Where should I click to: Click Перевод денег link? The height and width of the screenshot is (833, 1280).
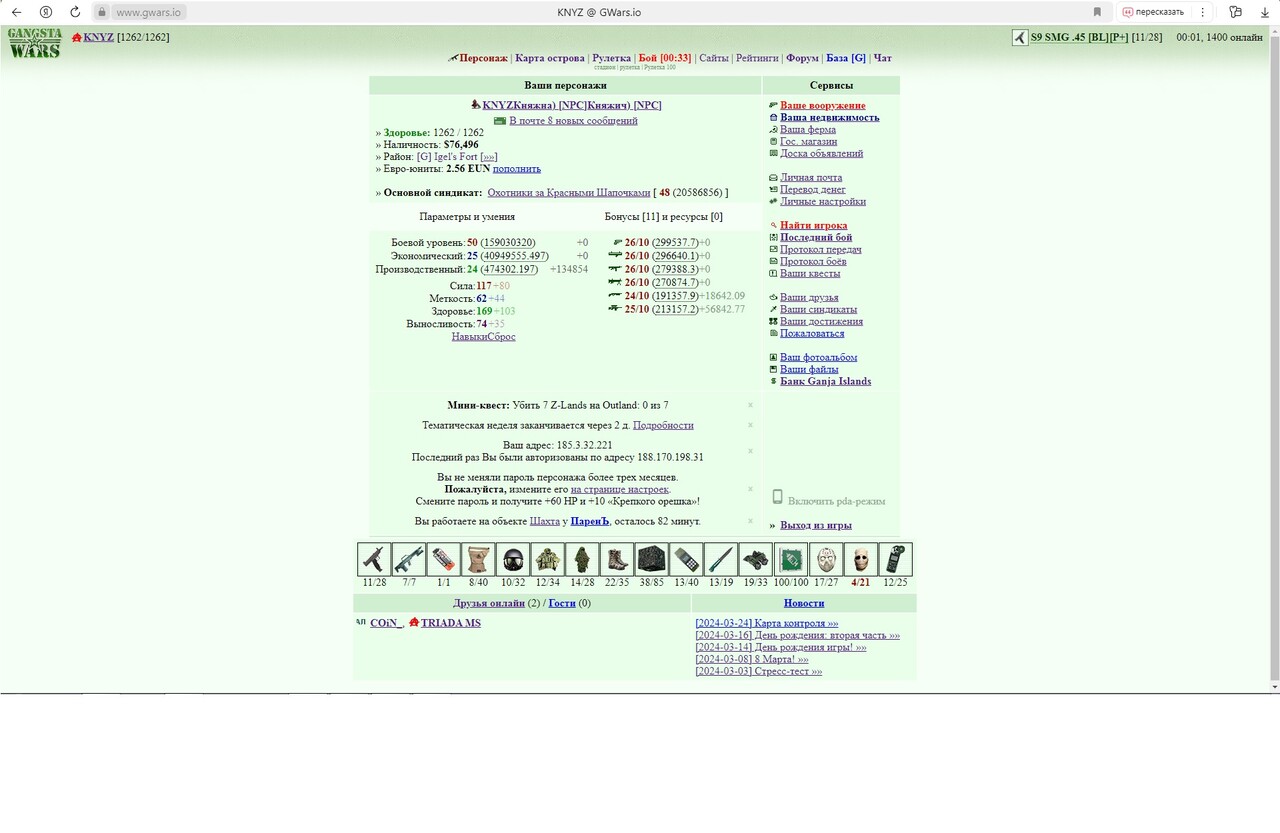(813, 189)
